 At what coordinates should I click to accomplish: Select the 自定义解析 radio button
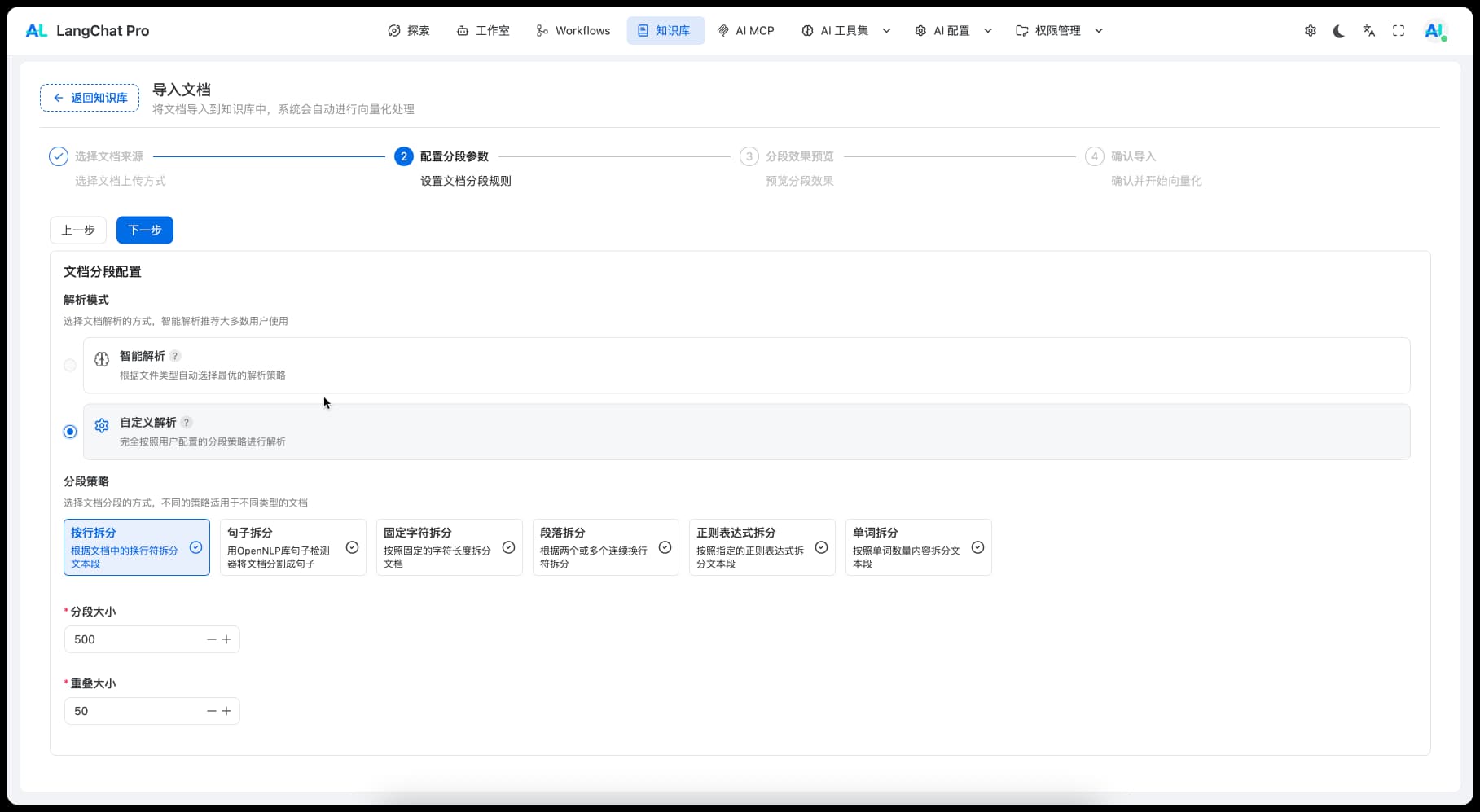click(x=70, y=432)
